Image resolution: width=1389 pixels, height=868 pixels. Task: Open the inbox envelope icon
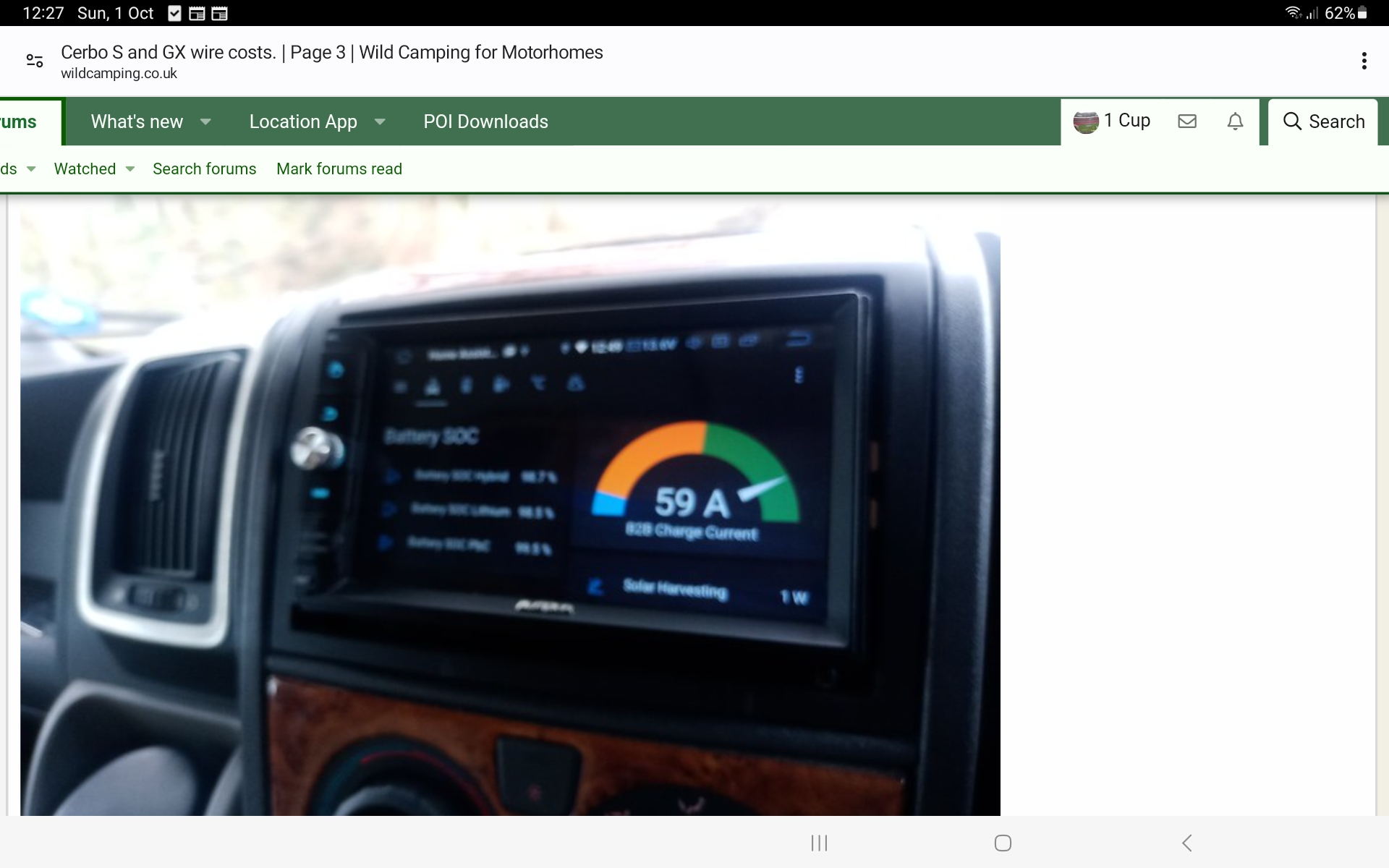1187,122
